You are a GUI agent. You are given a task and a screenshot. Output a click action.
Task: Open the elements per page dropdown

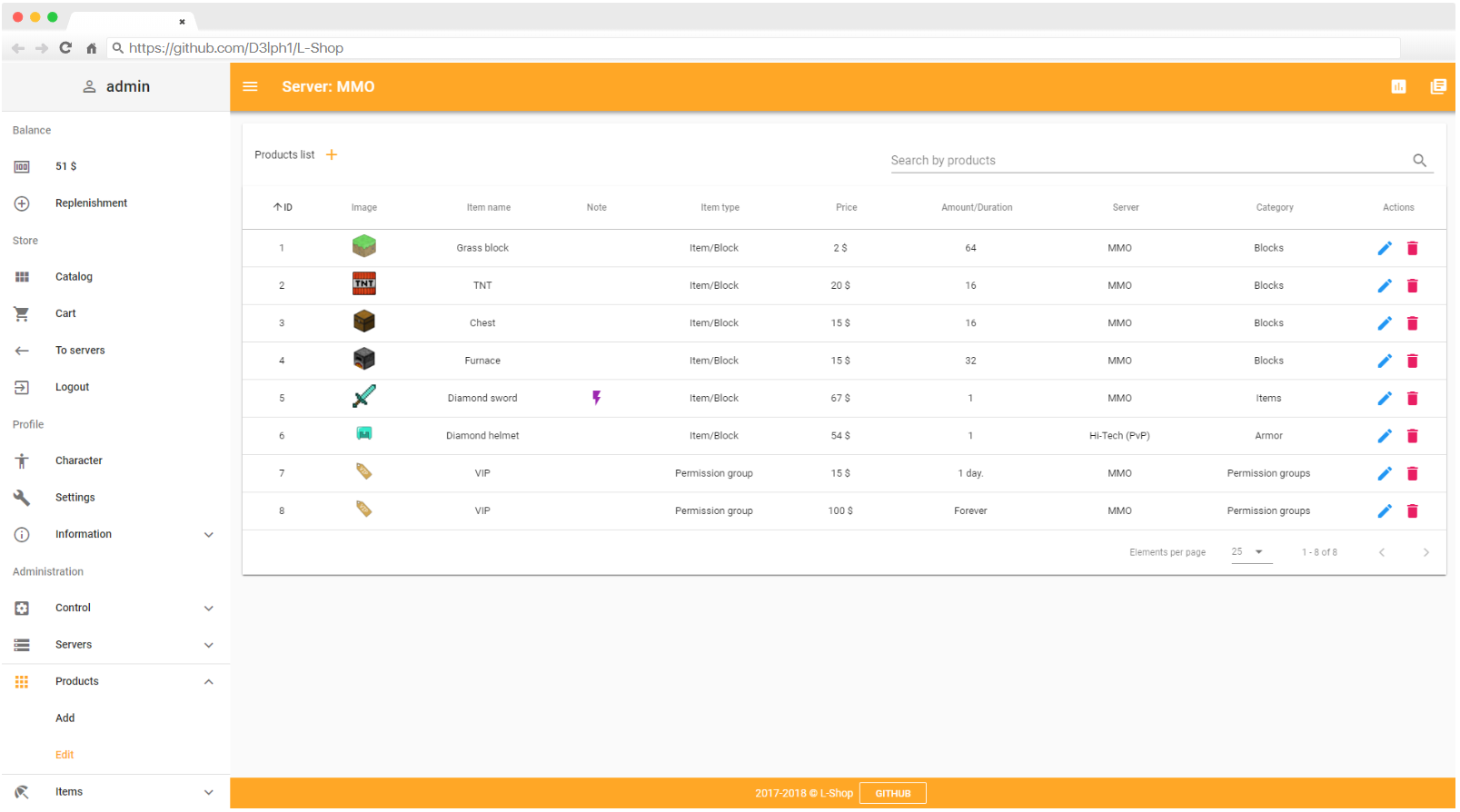[1251, 552]
